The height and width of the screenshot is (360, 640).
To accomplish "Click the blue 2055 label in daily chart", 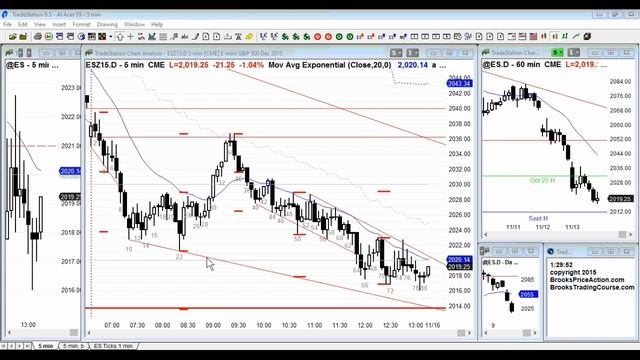I will click(528, 294).
